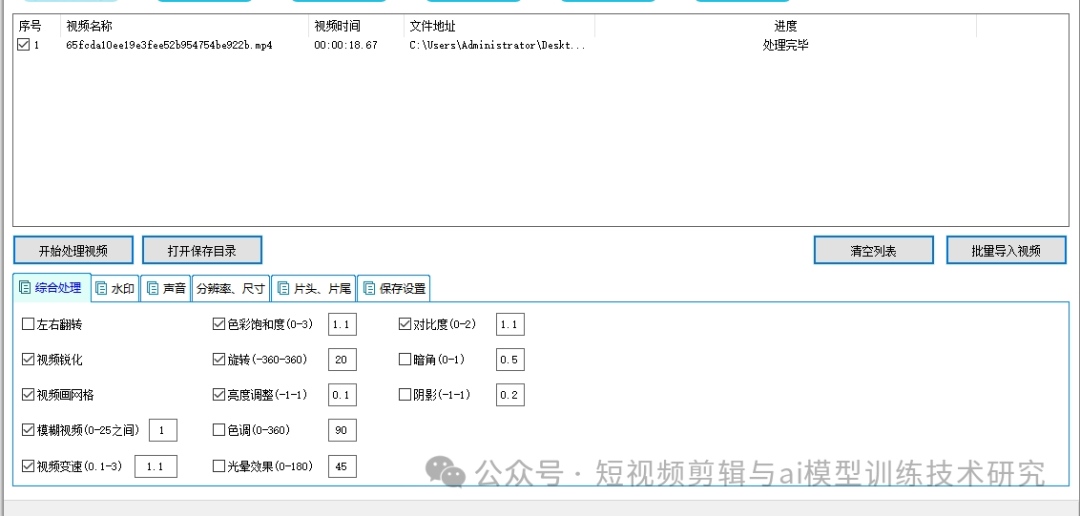Toggle the 视频画网格 checkbox
1080x516 pixels.
click(28, 395)
